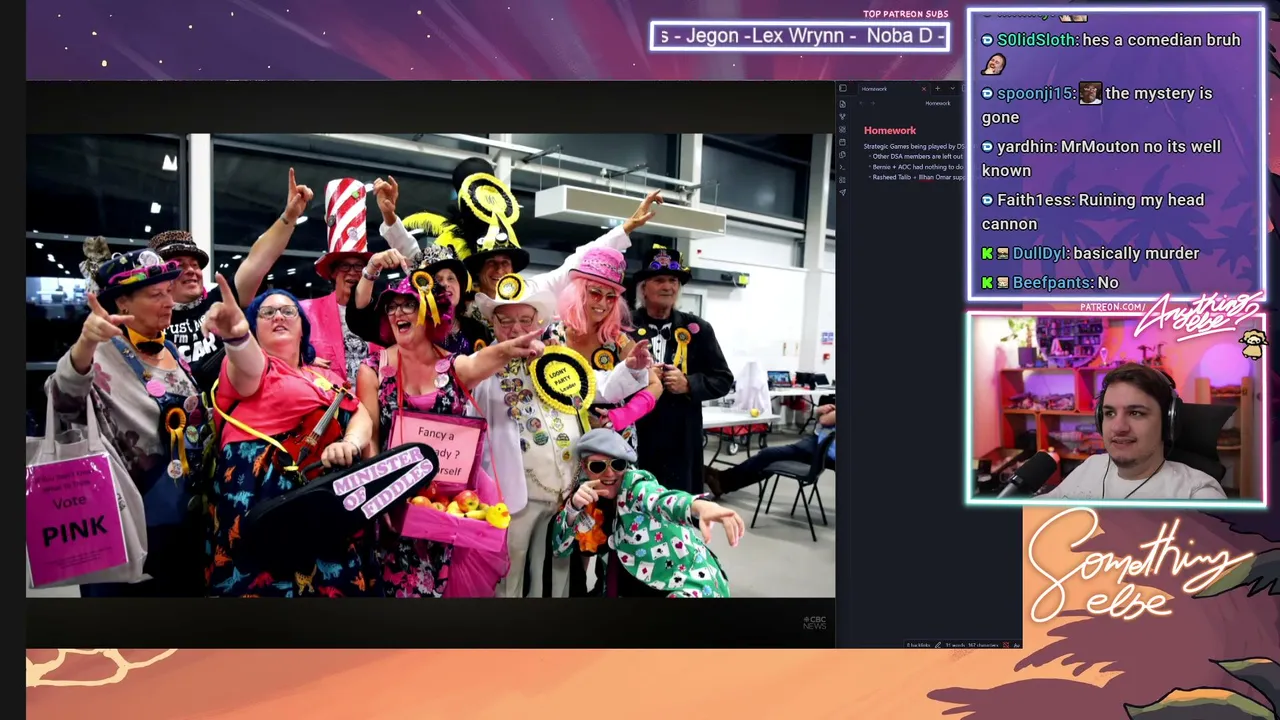Click the paper plane icon in the ribbon
1280x720 pixels.
[843, 192]
